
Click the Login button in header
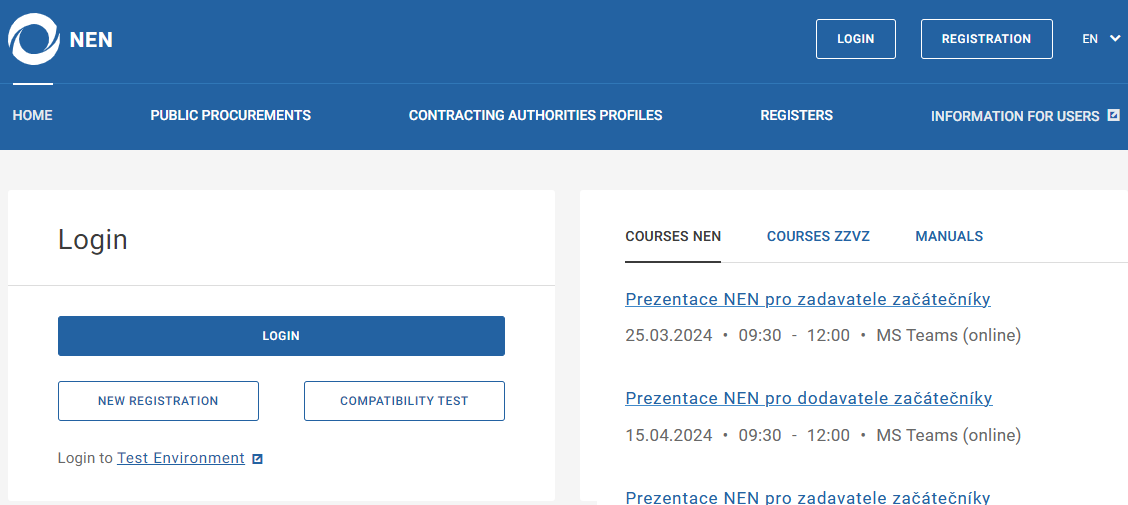tap(855, 39)
